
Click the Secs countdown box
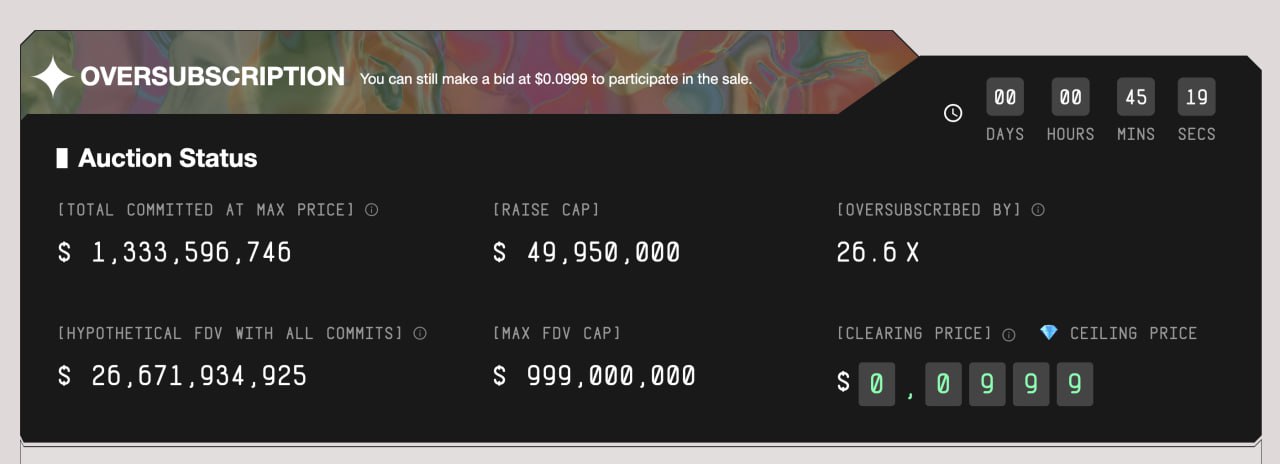tap(1197, 97)
